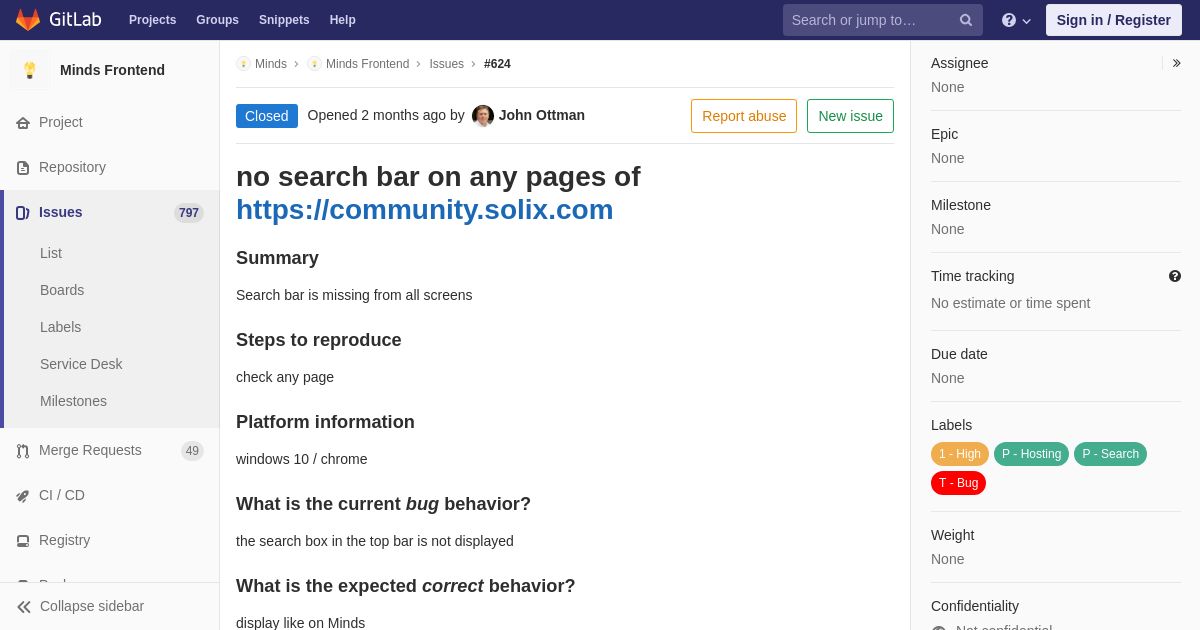The height and width of the screenshot is (630, 1200).
Task: Click the CI / CD rocket icon
Action: coord(23,496)
